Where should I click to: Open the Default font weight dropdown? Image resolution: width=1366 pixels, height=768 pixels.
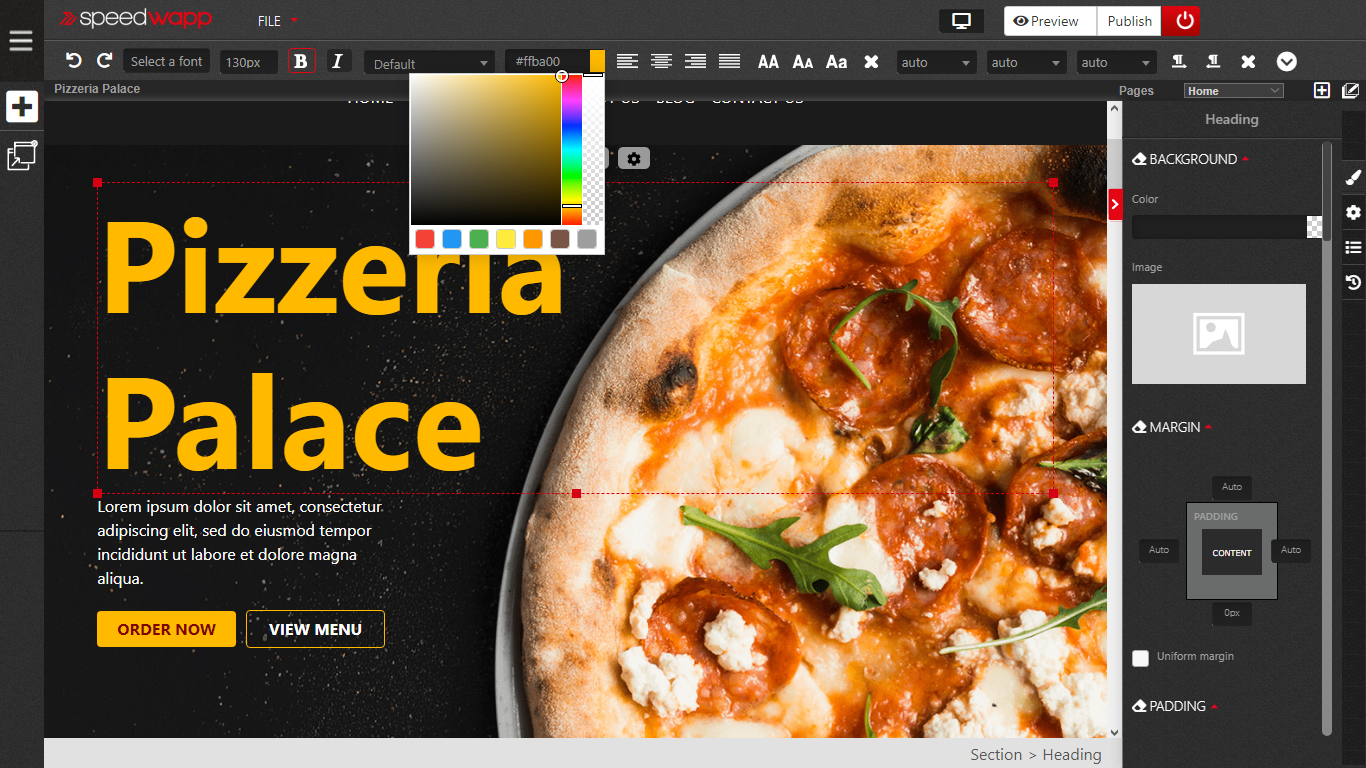point(429,63)
